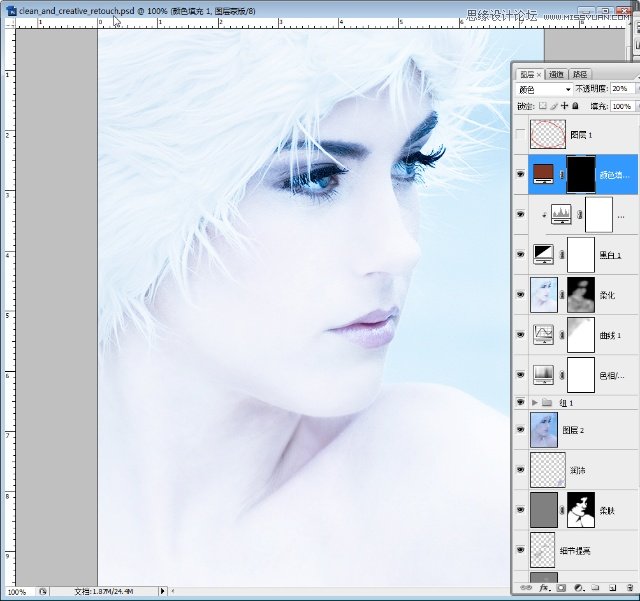
Task: Hide the selected color fill layer
Action: click(520, 174)
